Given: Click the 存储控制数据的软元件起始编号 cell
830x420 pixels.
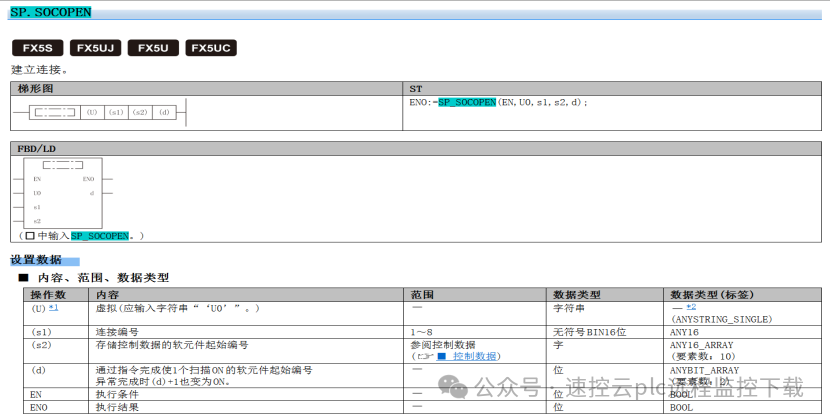Looking at the screenshot, I should pos(246,351).
